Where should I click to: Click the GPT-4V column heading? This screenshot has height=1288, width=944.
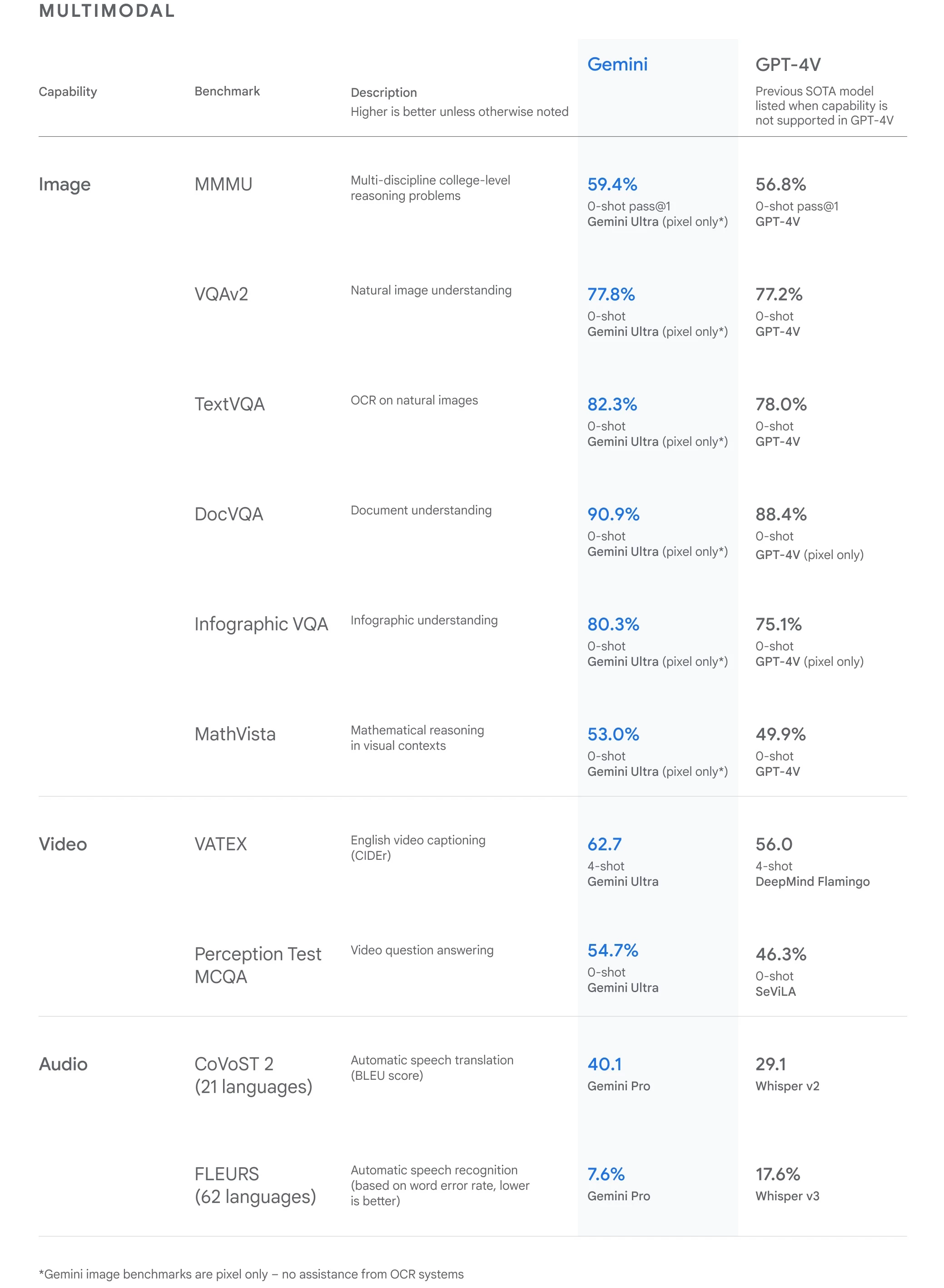click(x=788, y=65)
